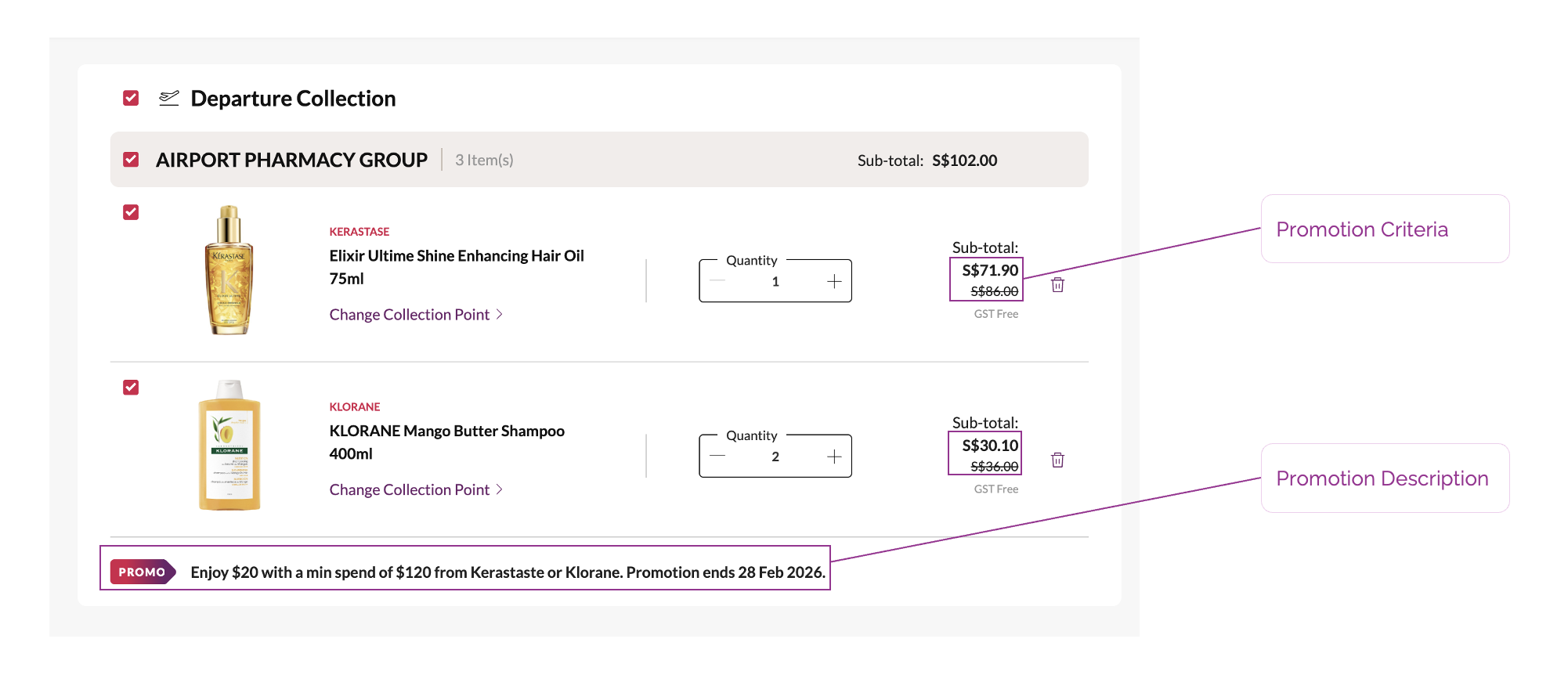Increase Klorane shampoo quantity with plus
Image resolution: width=1568 pixels, height=675 pixels.
click(x=834, y=457)
